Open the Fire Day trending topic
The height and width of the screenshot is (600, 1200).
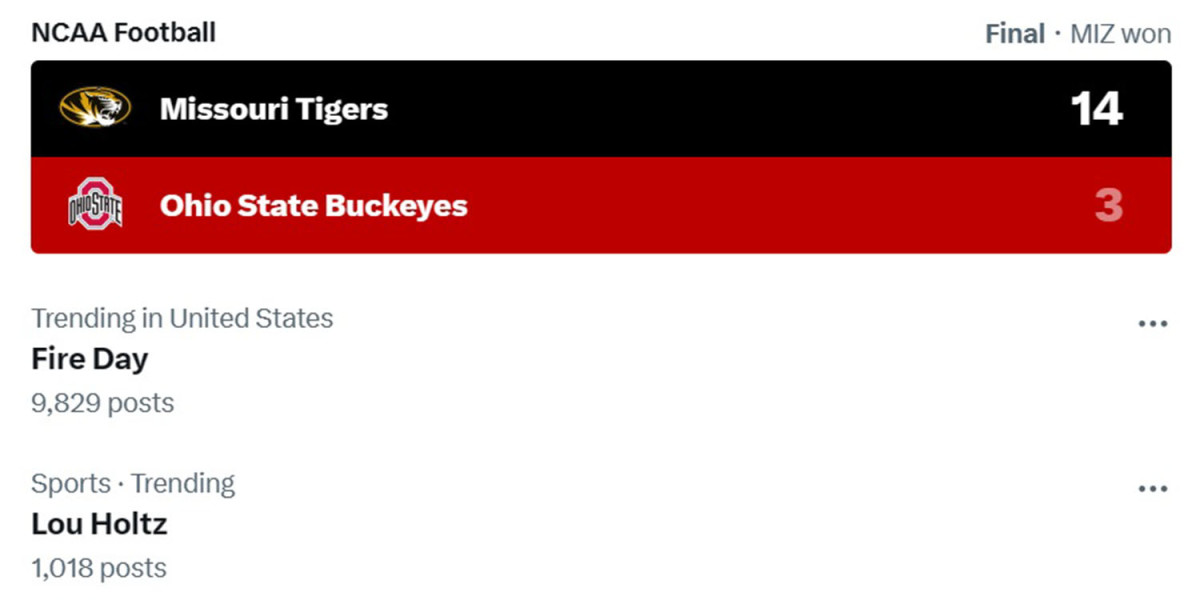point(89,358)
